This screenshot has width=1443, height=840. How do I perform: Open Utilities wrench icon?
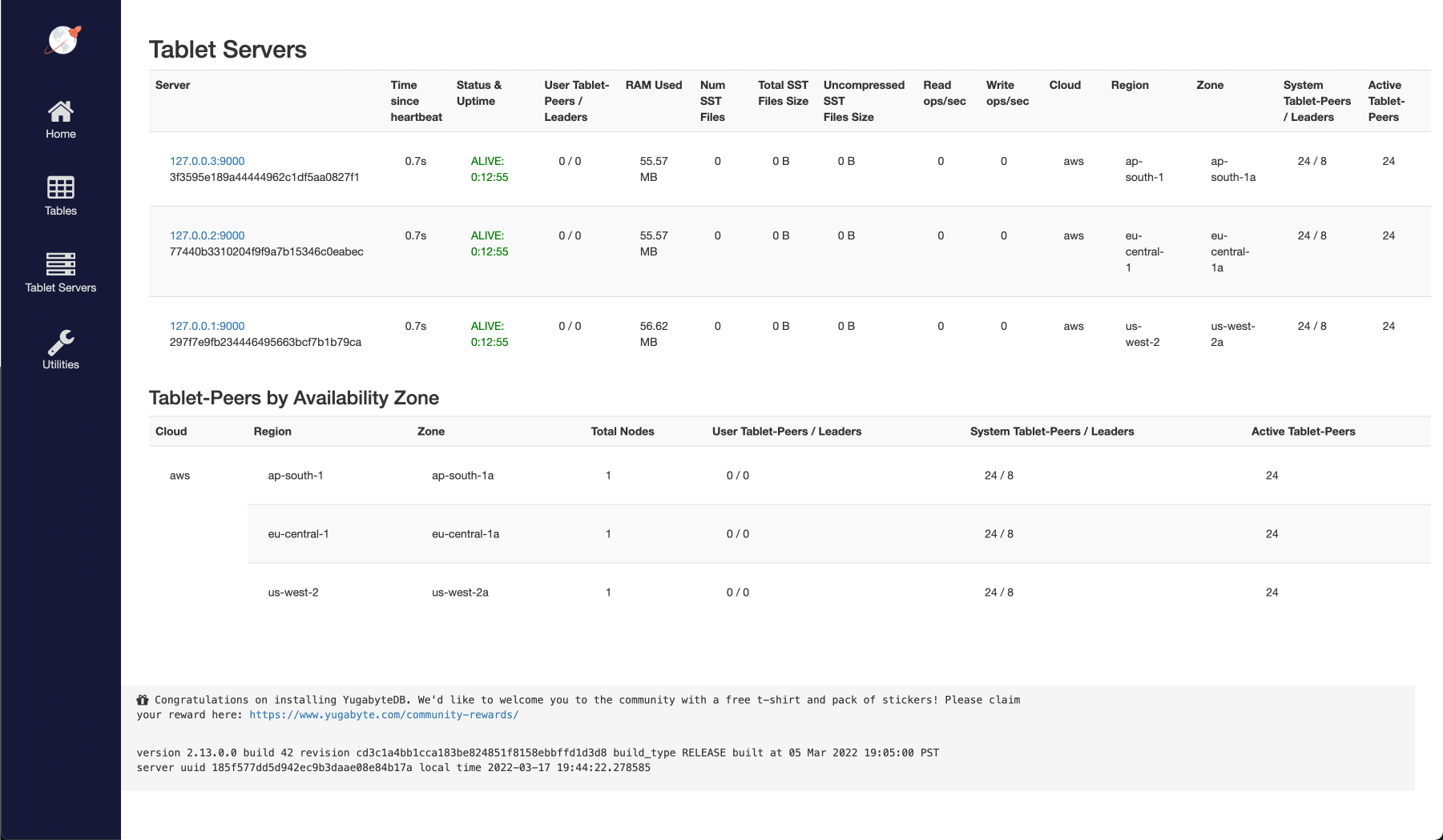coord(61,342)
